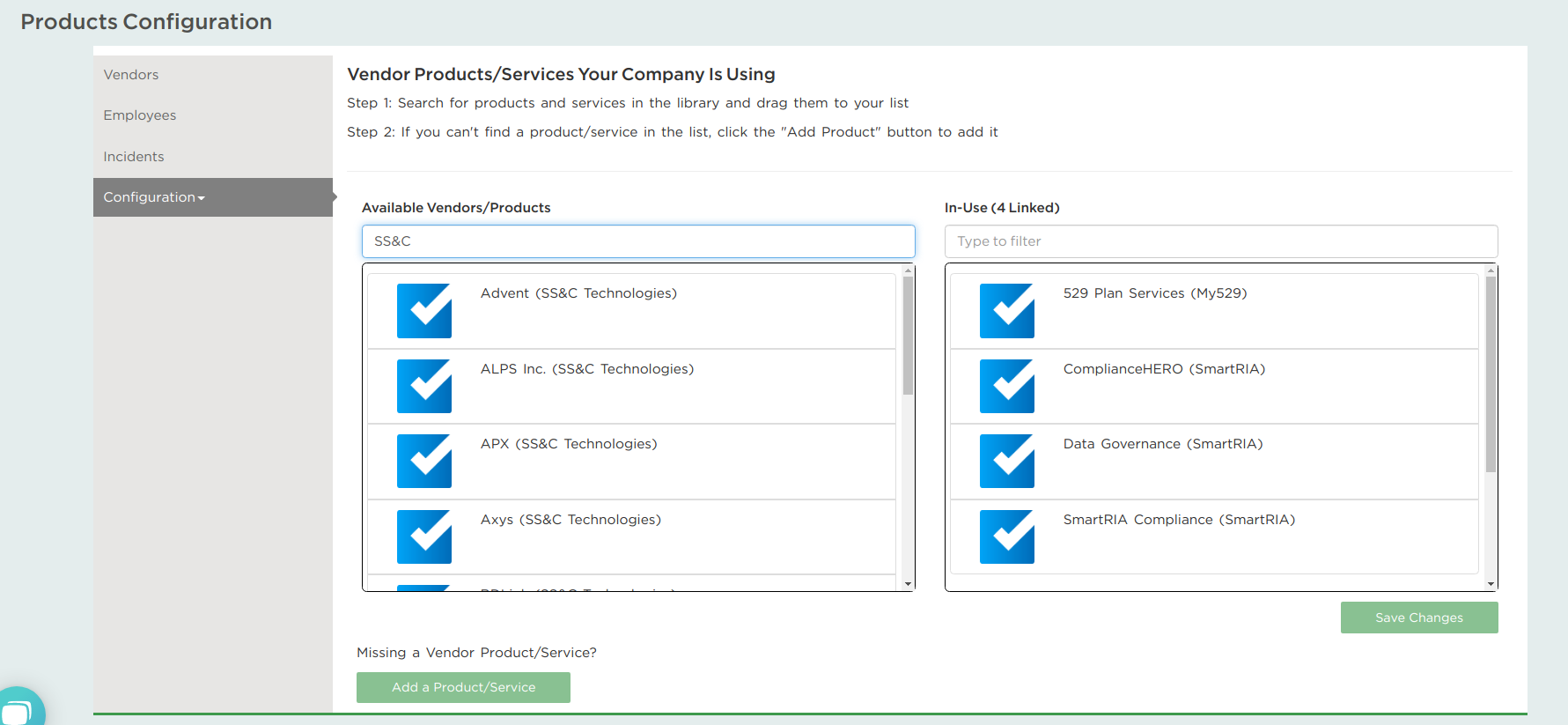The width and height of the screenshot is (1568, 725).
Task: Select '529 Plan Services (My529)' text
Action: coord(1155,293)
